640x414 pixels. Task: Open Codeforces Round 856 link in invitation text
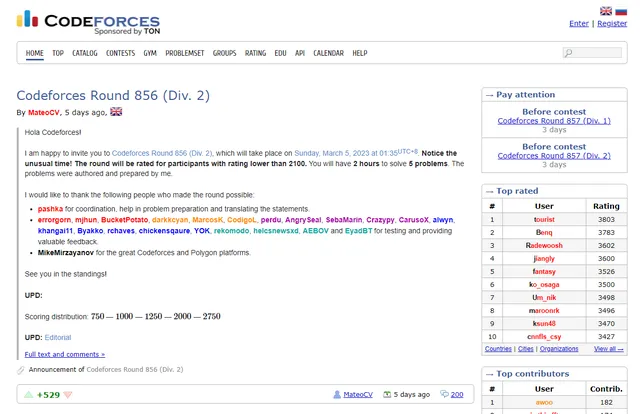coord(162,153)
